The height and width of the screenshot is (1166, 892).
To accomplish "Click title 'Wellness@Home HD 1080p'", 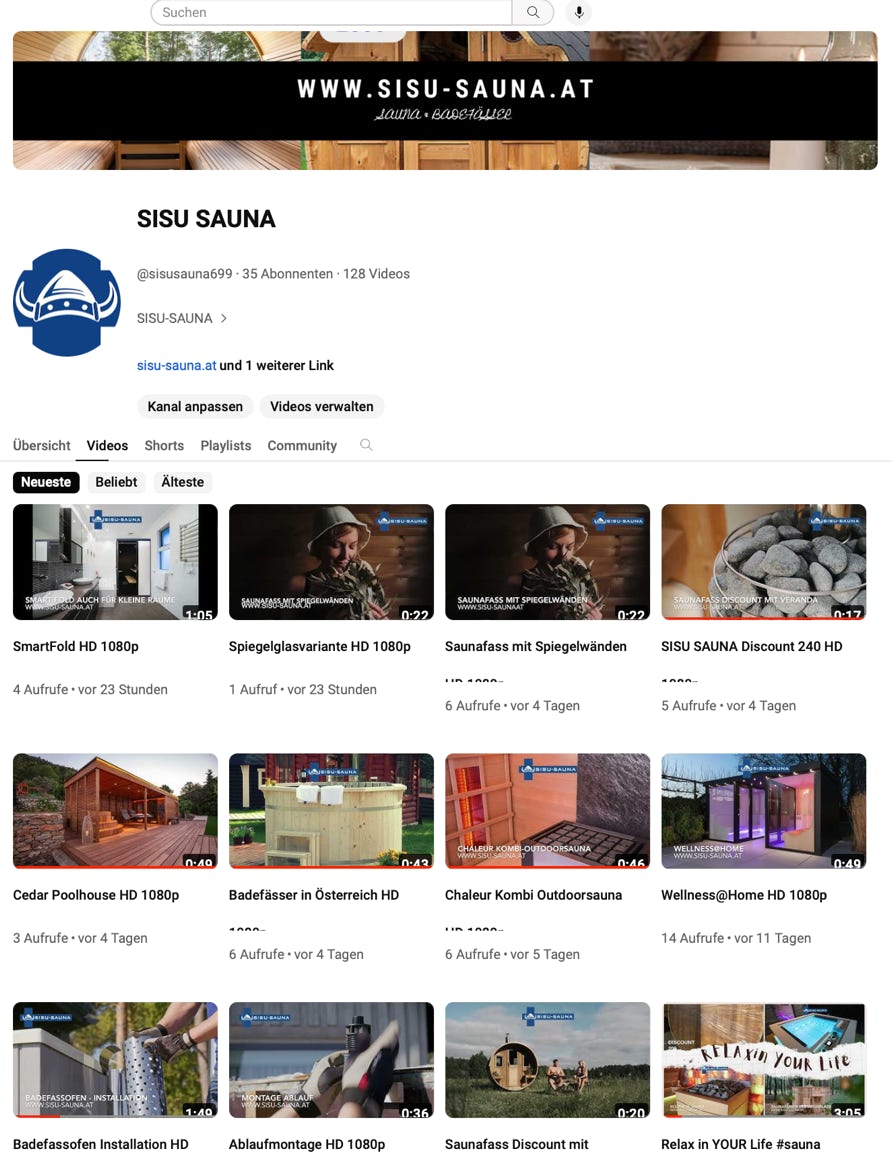I will (744, 895).
